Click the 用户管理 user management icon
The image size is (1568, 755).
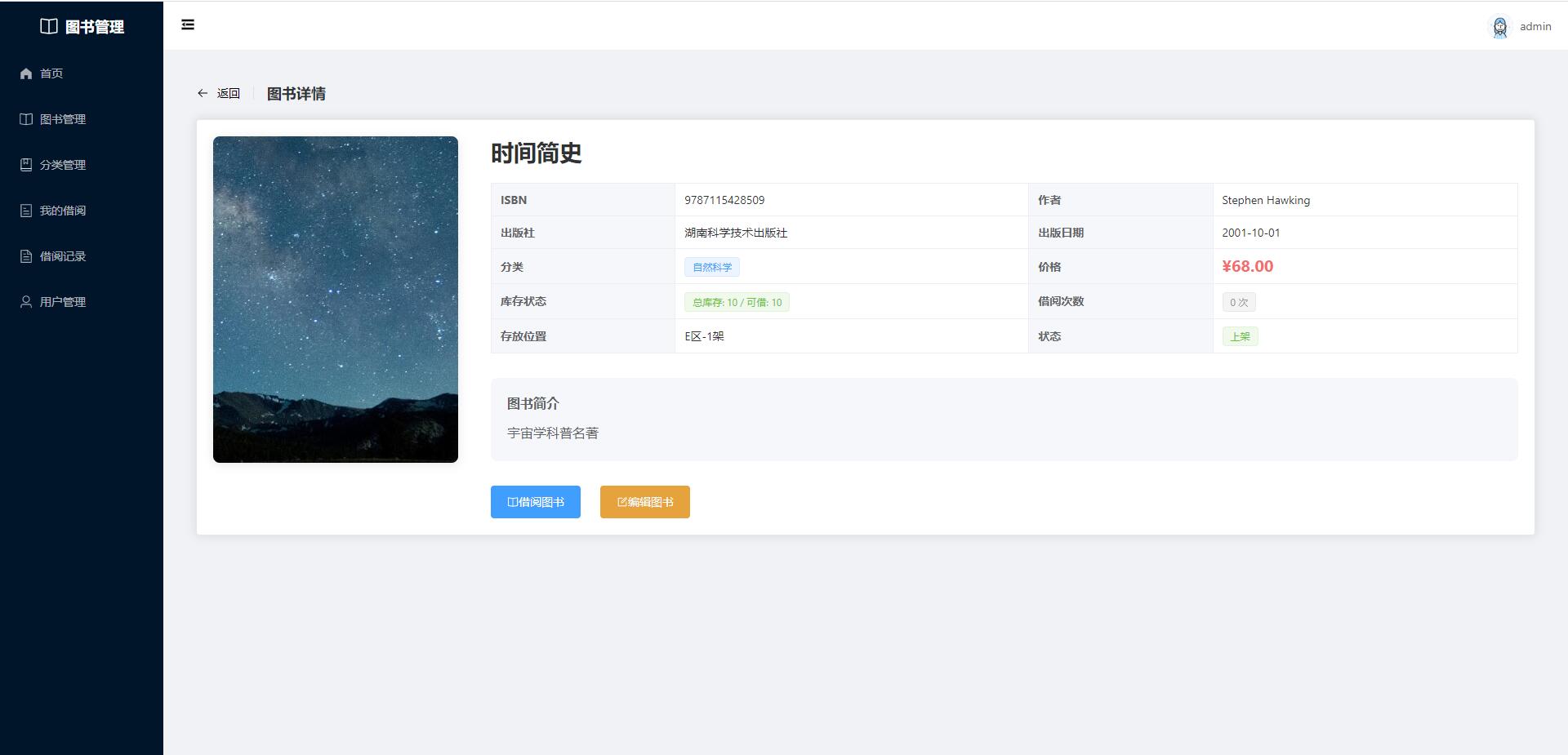tap(25, 301)
